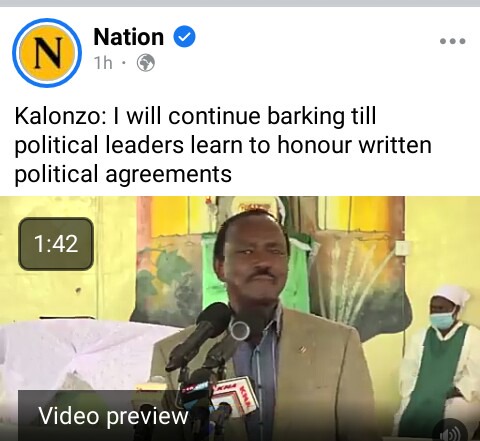Viewport: 480px width, 441px height.
Task: Open the Nation page profile picture
Action: (x=47, y=53)
